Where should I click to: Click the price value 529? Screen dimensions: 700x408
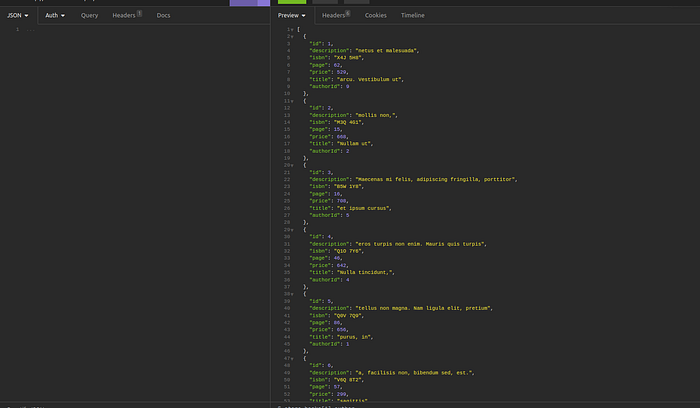pyautogui.click(x=342, y=72)
